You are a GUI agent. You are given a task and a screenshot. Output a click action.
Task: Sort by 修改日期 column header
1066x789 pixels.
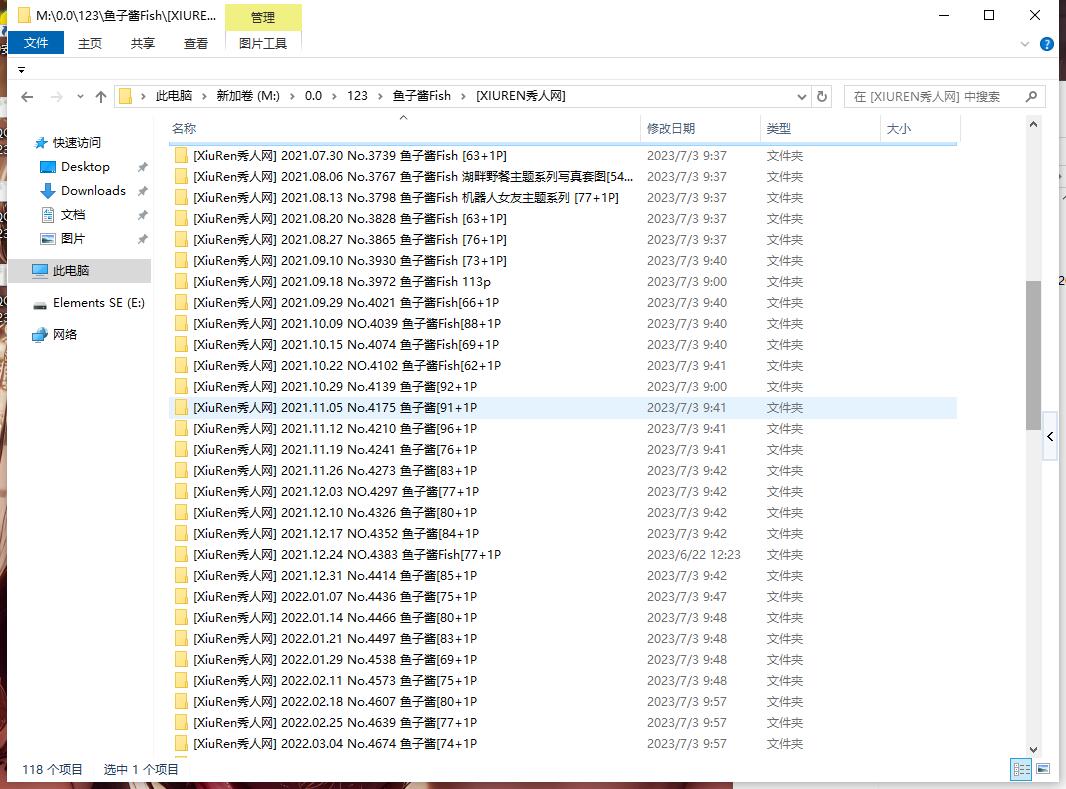click(700, 128)
